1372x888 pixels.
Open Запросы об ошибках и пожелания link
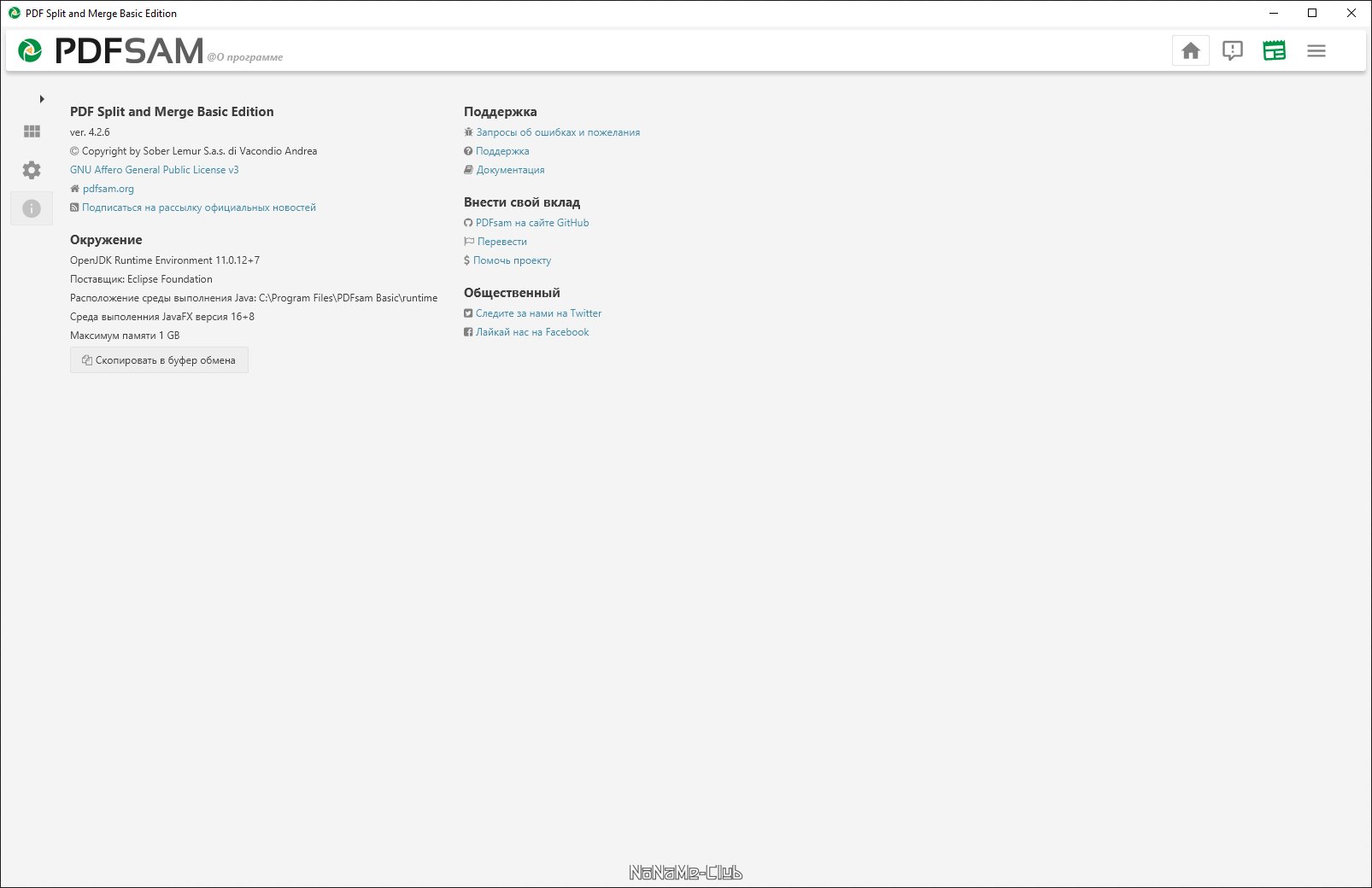click(558, 132)
